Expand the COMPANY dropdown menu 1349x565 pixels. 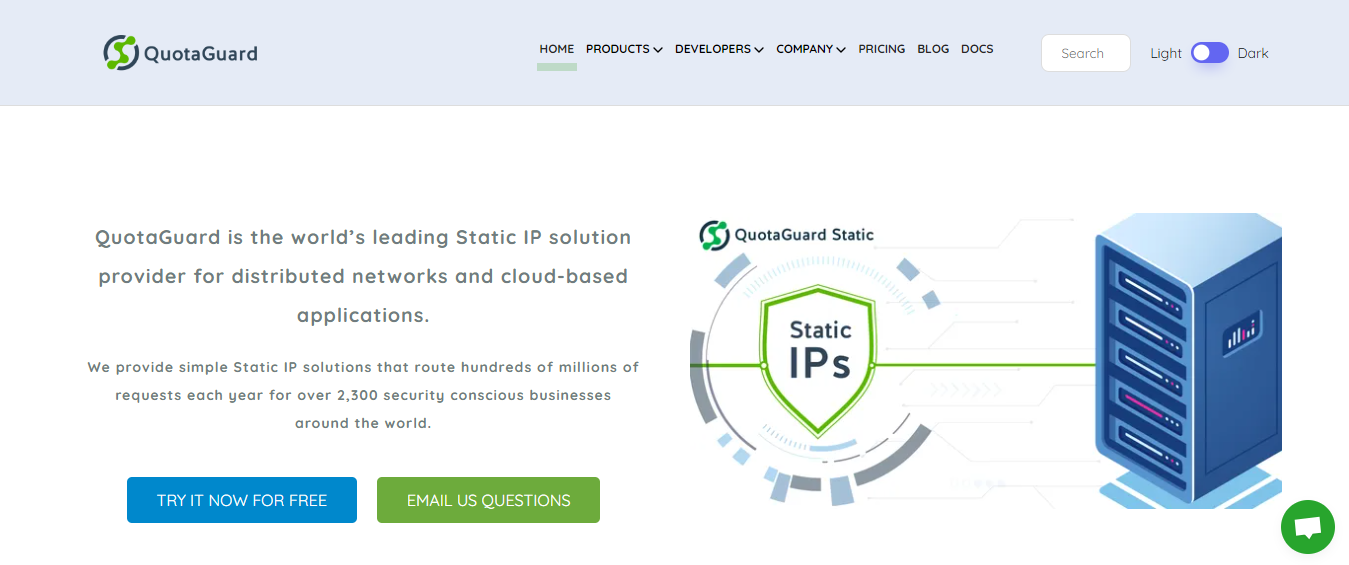tap(811, 49)
